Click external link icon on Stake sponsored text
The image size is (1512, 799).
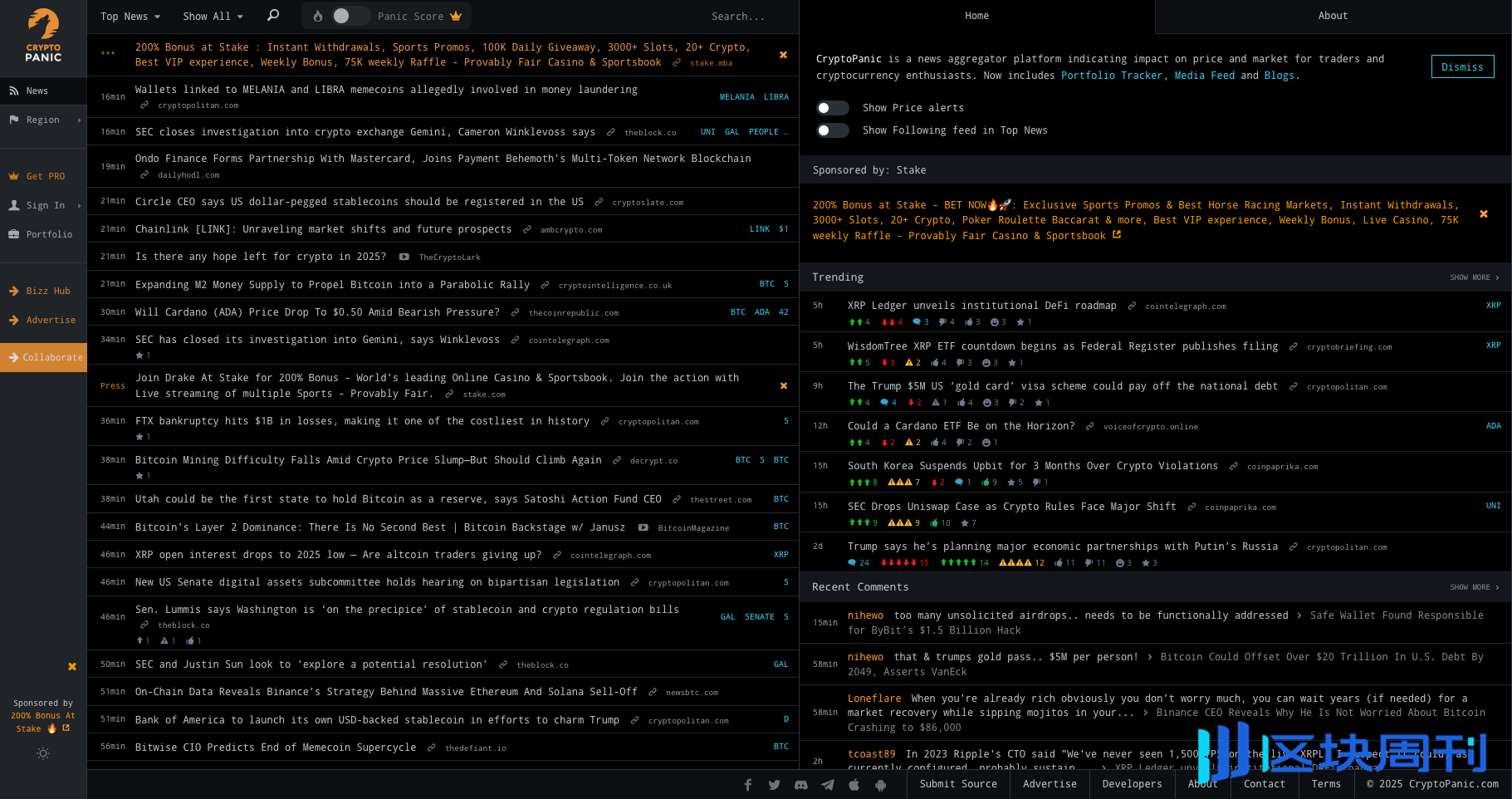[x=1117, y=235]
